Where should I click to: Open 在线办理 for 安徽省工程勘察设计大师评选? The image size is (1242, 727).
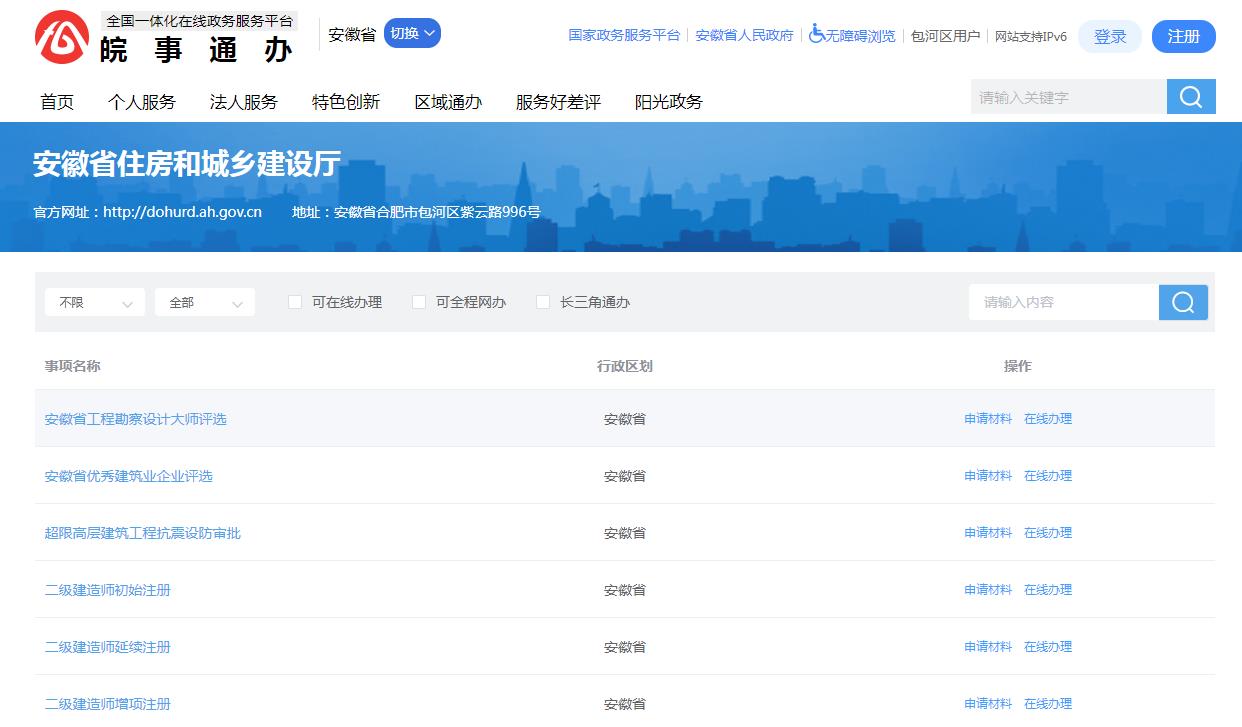click(x=1047, y=418)
